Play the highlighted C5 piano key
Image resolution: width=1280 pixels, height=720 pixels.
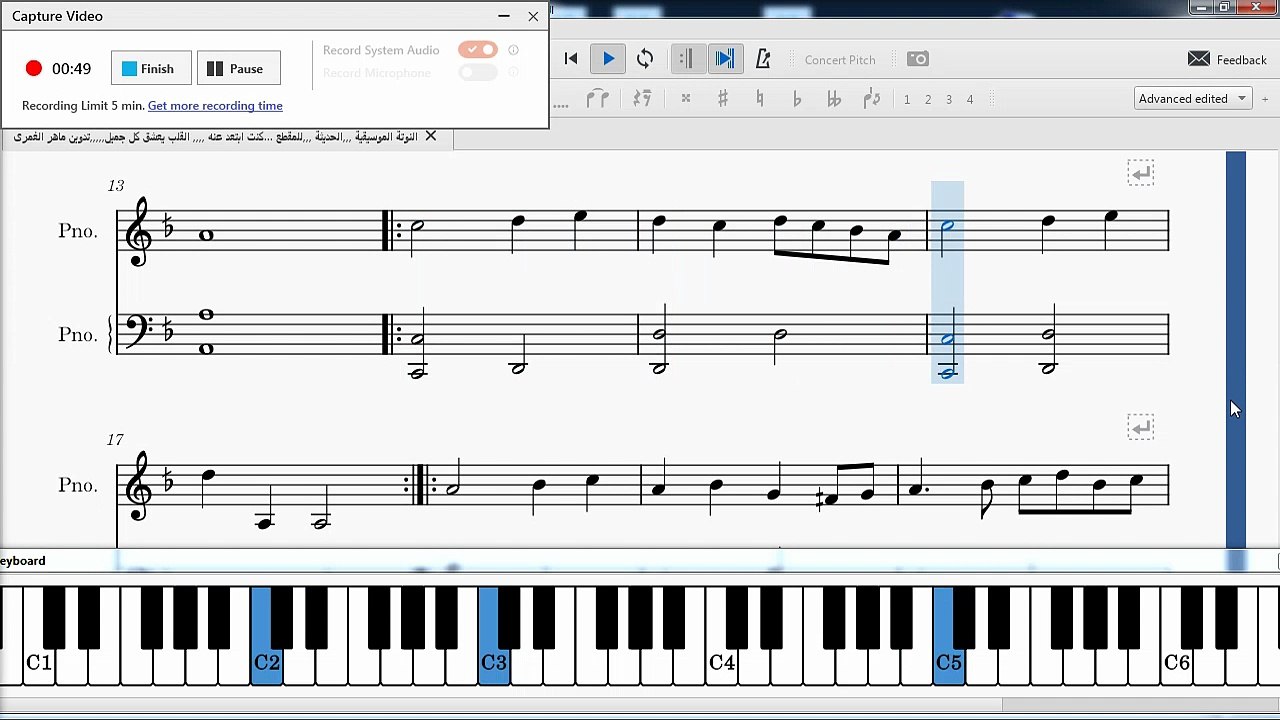click(x=949, y=663)
